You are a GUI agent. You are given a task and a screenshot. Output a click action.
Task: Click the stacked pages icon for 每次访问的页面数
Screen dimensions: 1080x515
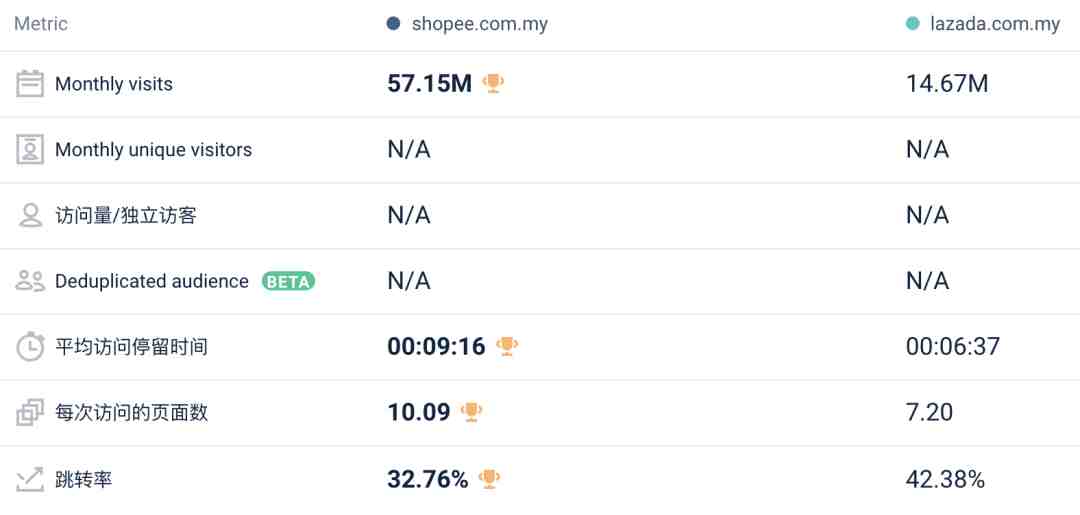[30, 412]
